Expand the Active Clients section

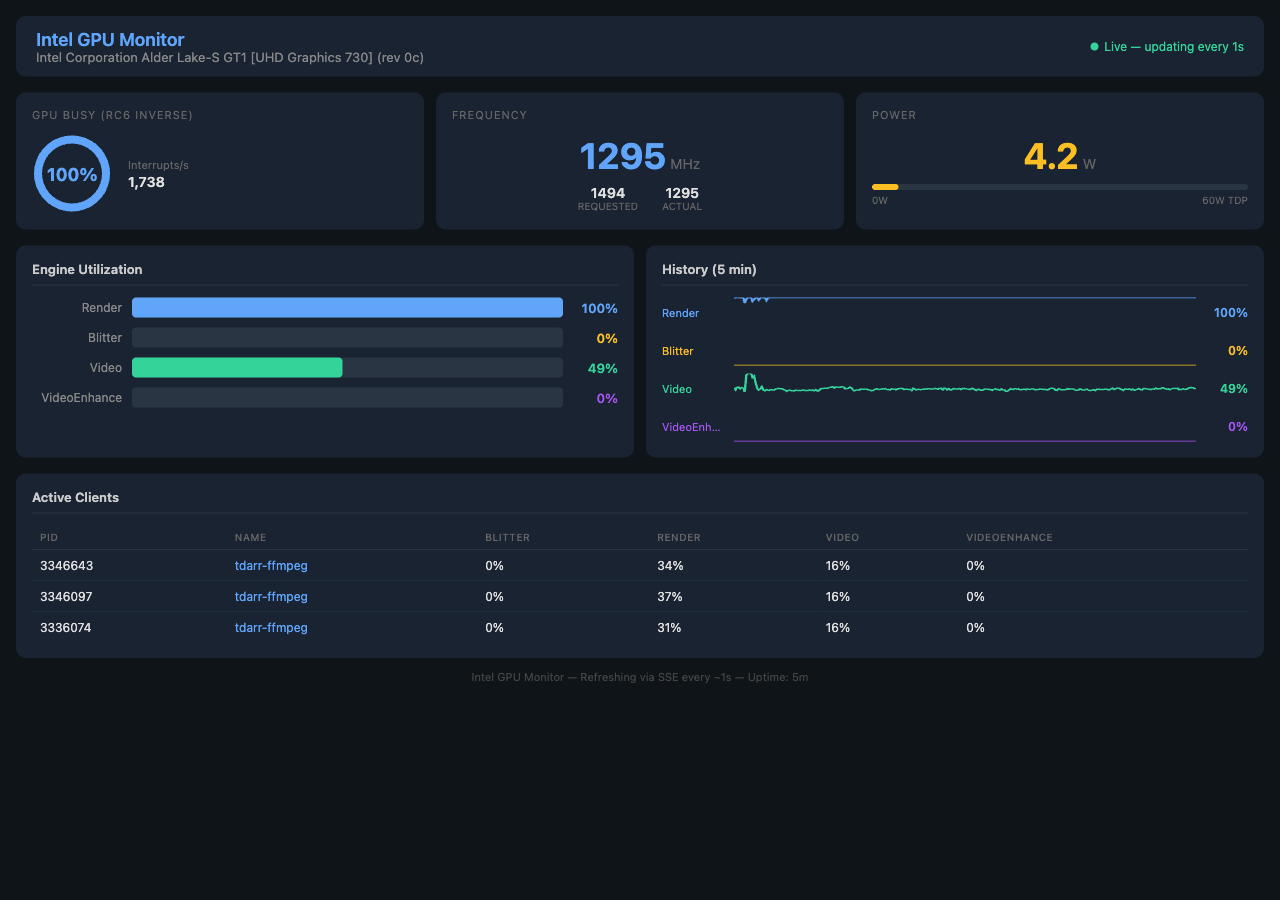(x=75, y=497)
